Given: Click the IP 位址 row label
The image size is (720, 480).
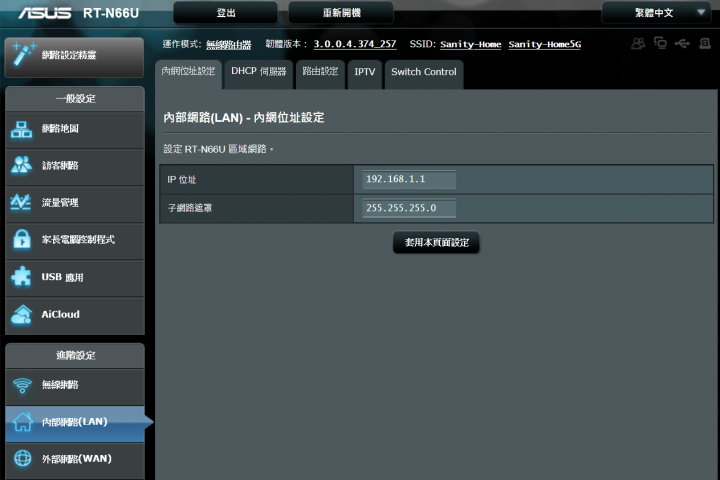Looking at the screenshot, I should [x=181, y=180].
